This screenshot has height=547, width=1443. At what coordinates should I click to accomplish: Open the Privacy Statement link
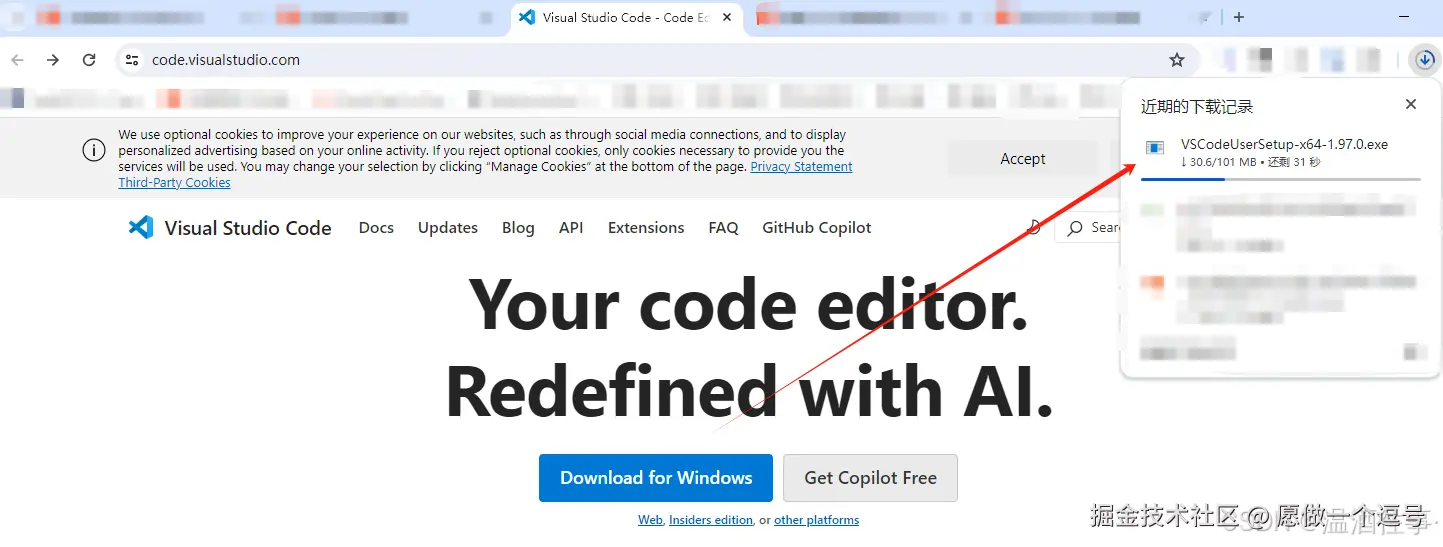point(801,167)
